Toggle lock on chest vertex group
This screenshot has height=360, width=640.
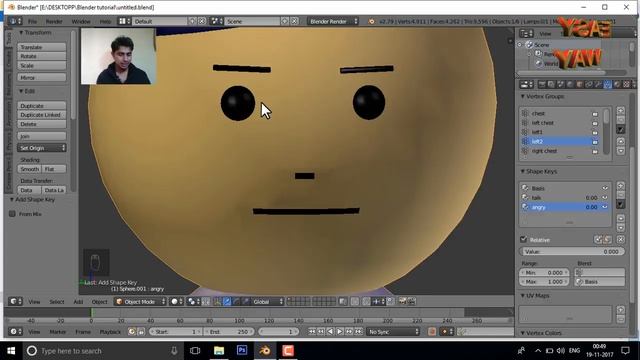pos(595,113)
